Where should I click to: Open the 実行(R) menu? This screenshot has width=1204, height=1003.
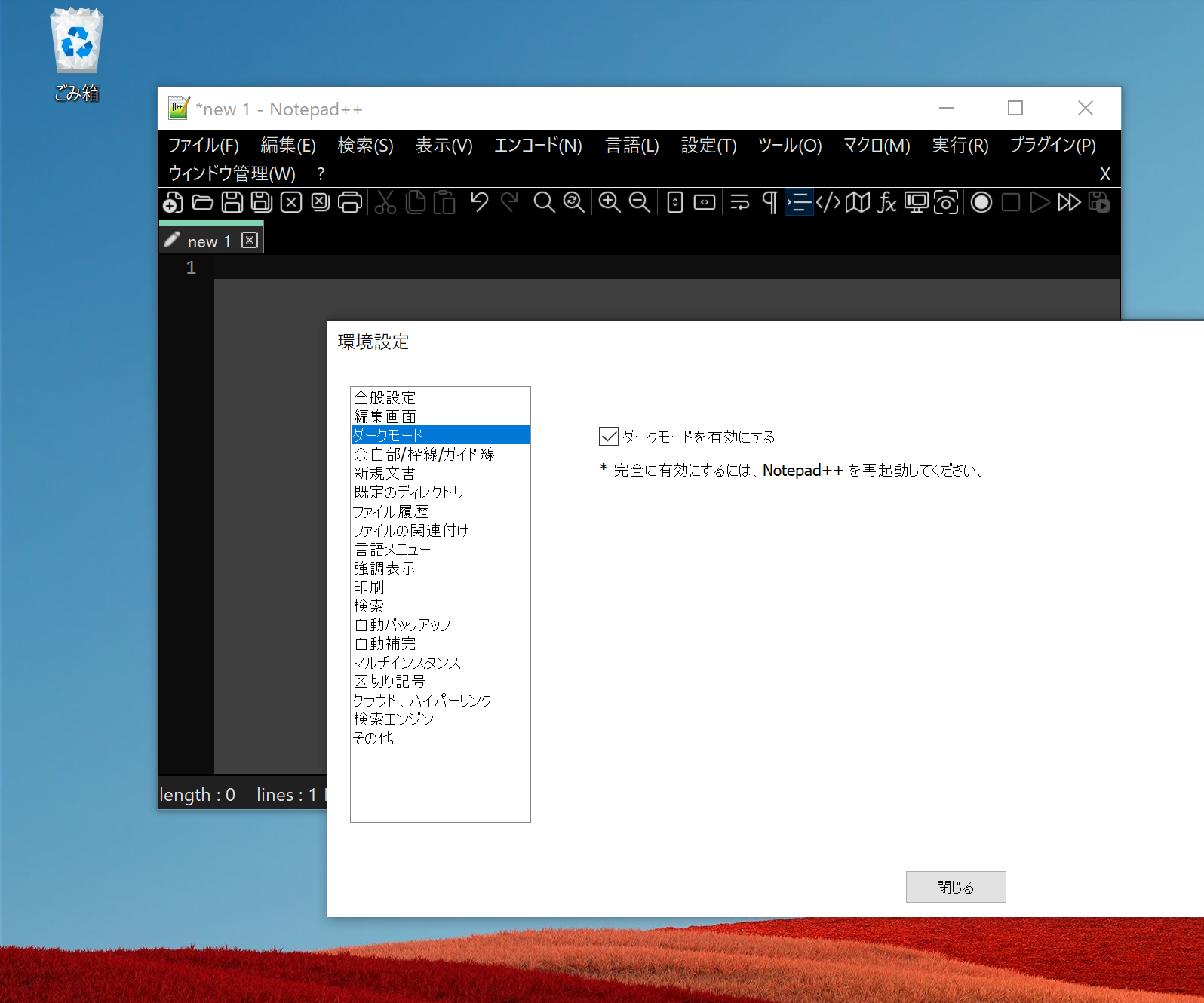point(960,145)
